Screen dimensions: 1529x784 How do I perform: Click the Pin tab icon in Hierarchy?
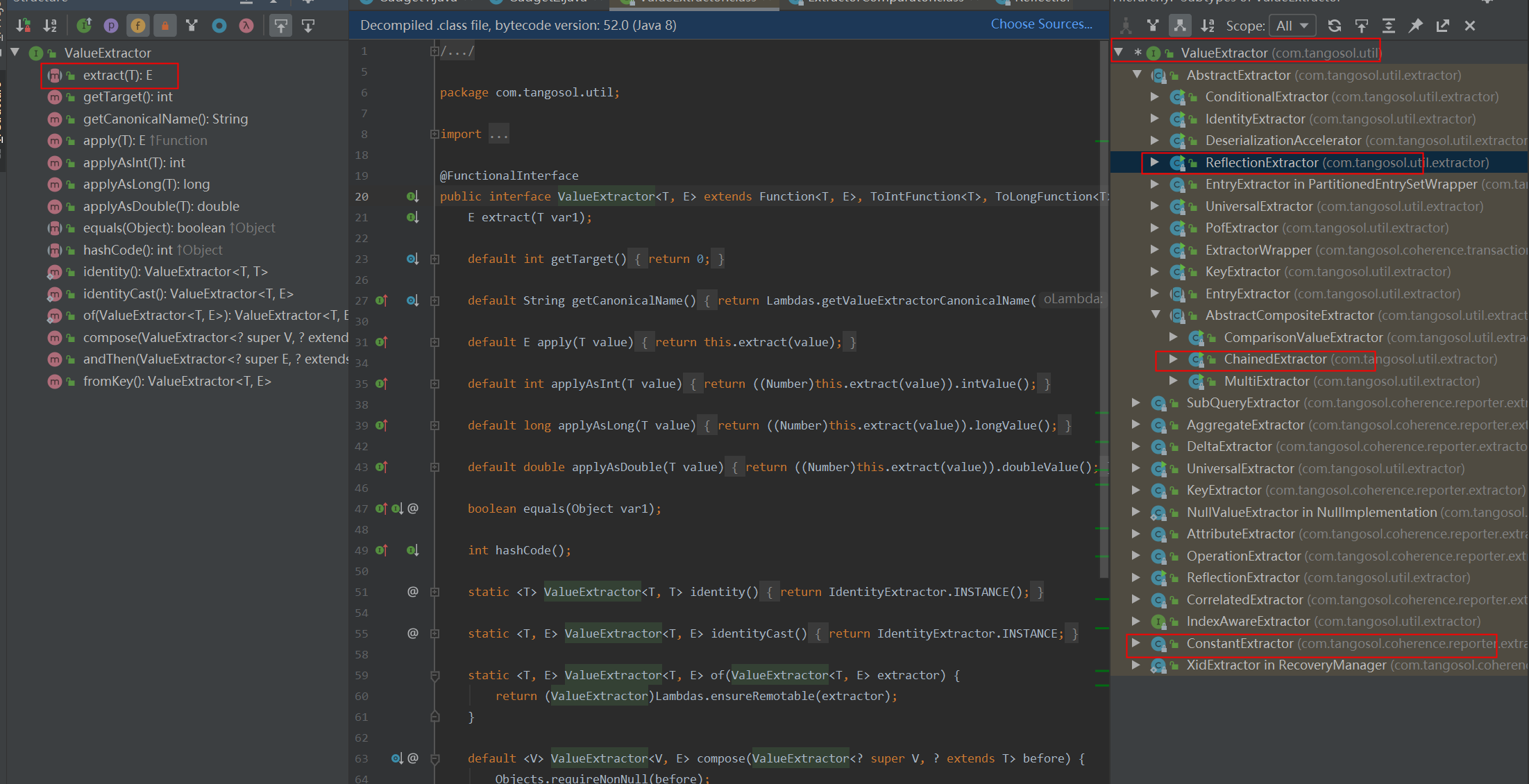(x=1416, y=26)
